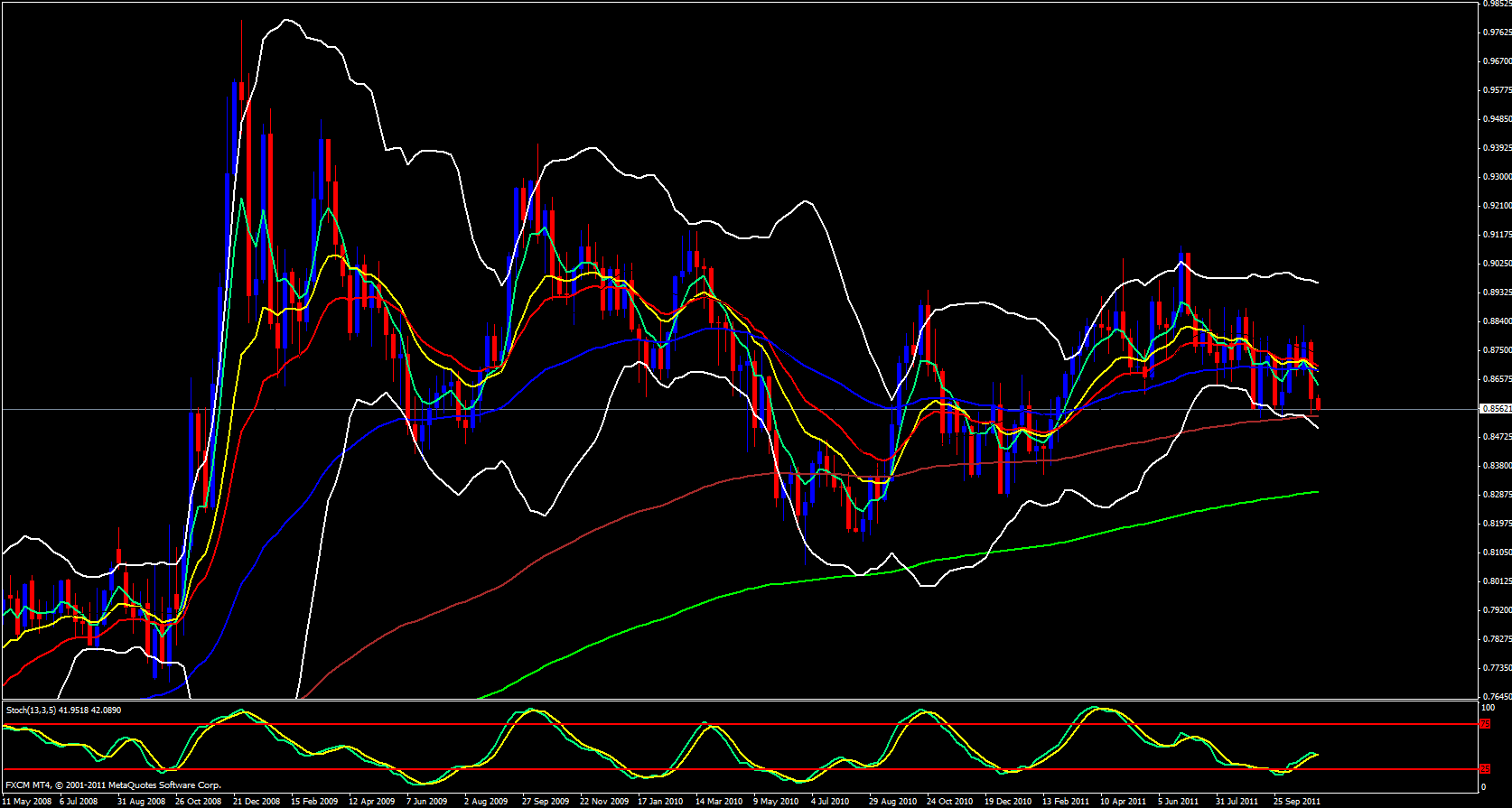This screenshot has height=808, width=1512.
Task: Click the 21 Dec 2008 date label
Action: pos(257,802)
